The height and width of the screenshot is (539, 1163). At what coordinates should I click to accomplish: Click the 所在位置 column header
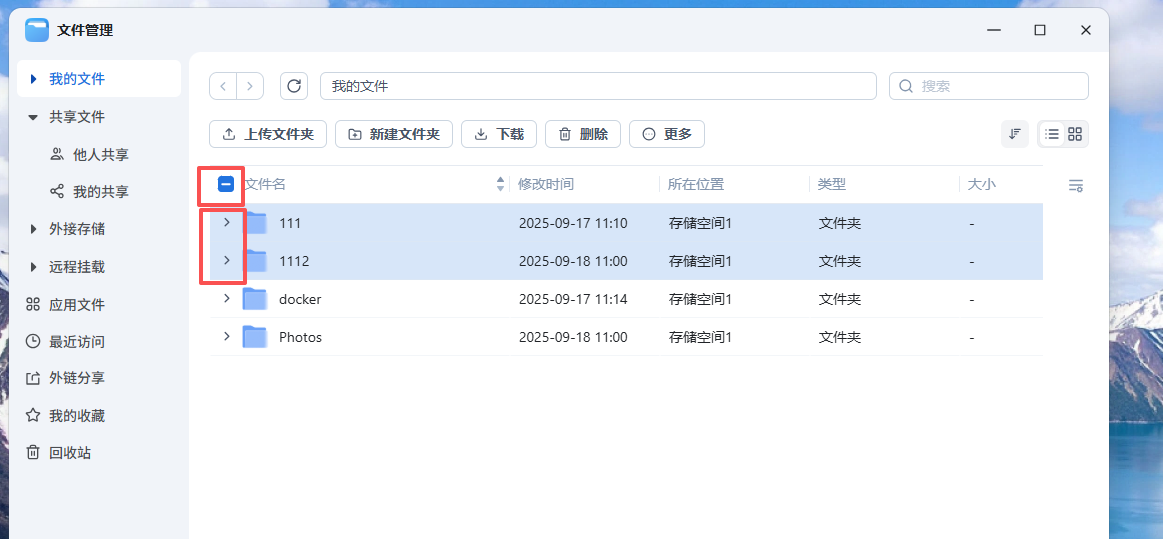click(696, 184)
